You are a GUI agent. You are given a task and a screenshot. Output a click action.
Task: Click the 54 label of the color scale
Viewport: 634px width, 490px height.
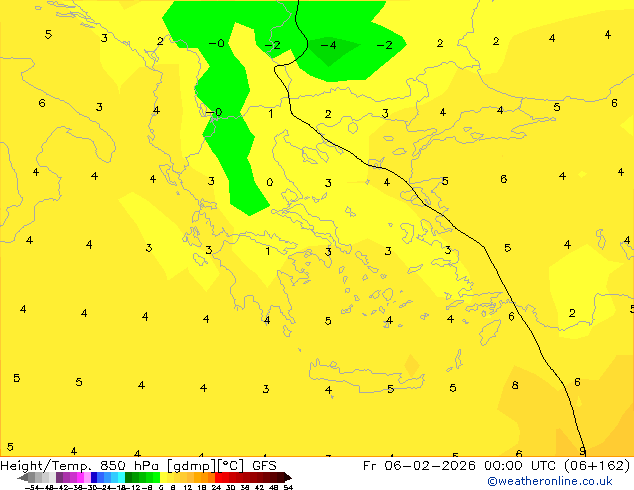pyautogui.click(x=288, y=487)
